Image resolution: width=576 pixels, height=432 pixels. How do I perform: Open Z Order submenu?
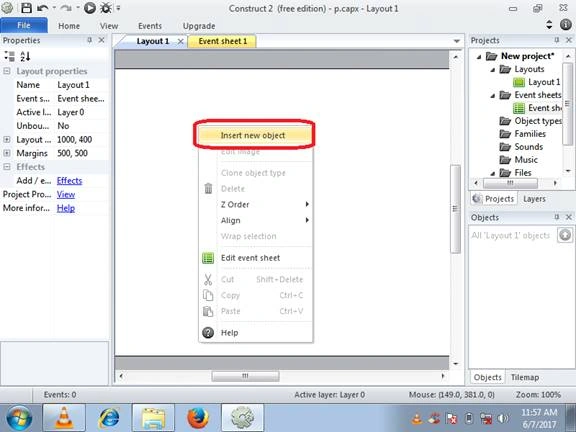click(256, 204)
